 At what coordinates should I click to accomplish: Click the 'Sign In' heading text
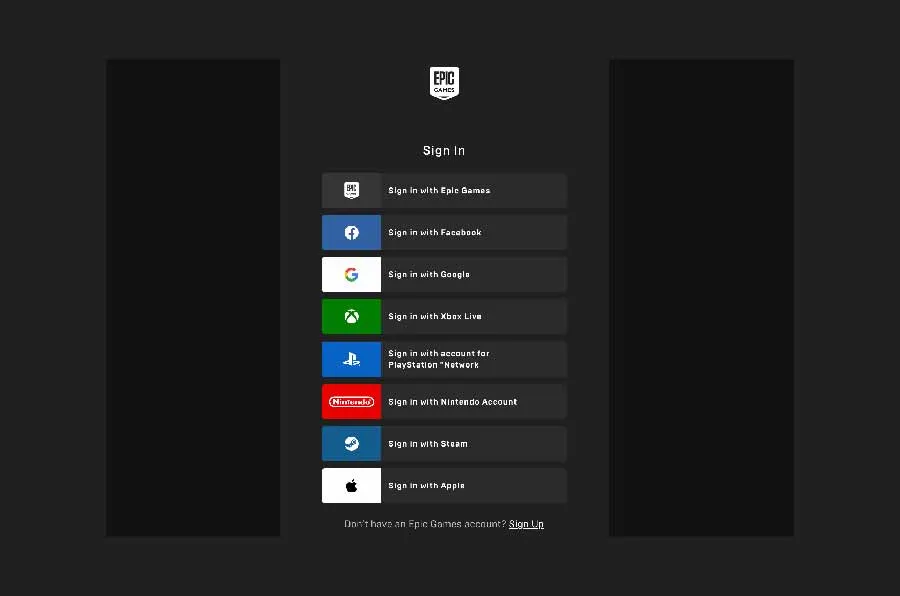(444, 151)
